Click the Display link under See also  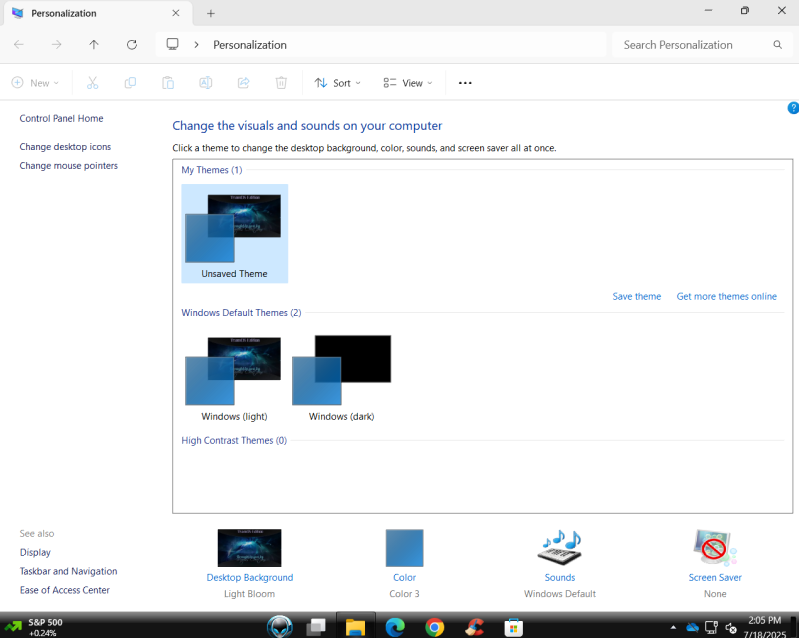click(35, 552)
